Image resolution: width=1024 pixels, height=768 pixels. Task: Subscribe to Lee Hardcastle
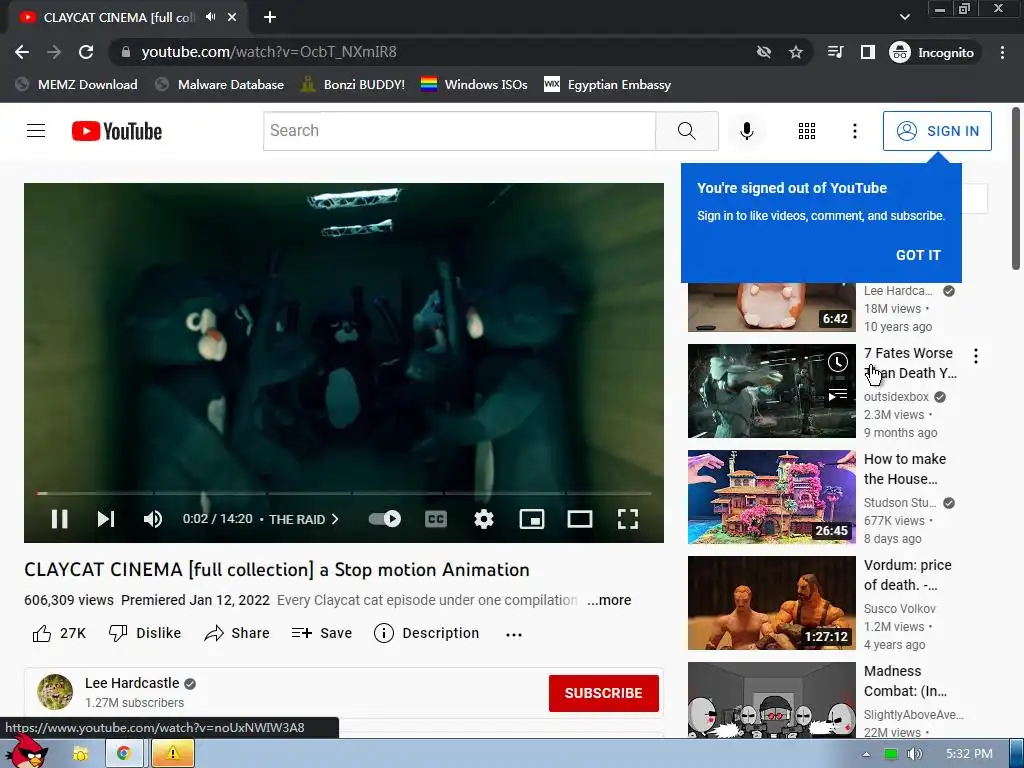point(603,693)
